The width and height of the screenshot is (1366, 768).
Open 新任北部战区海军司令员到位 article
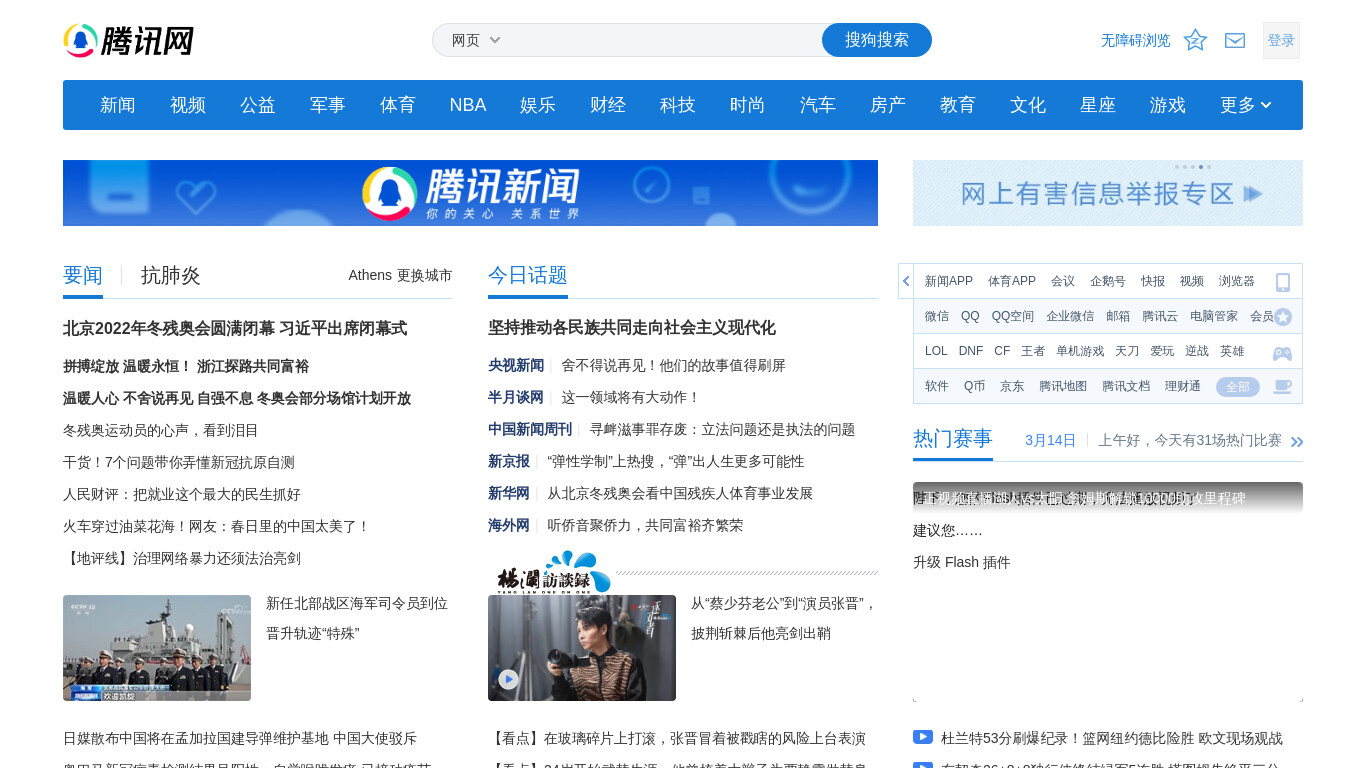point(357,618)
